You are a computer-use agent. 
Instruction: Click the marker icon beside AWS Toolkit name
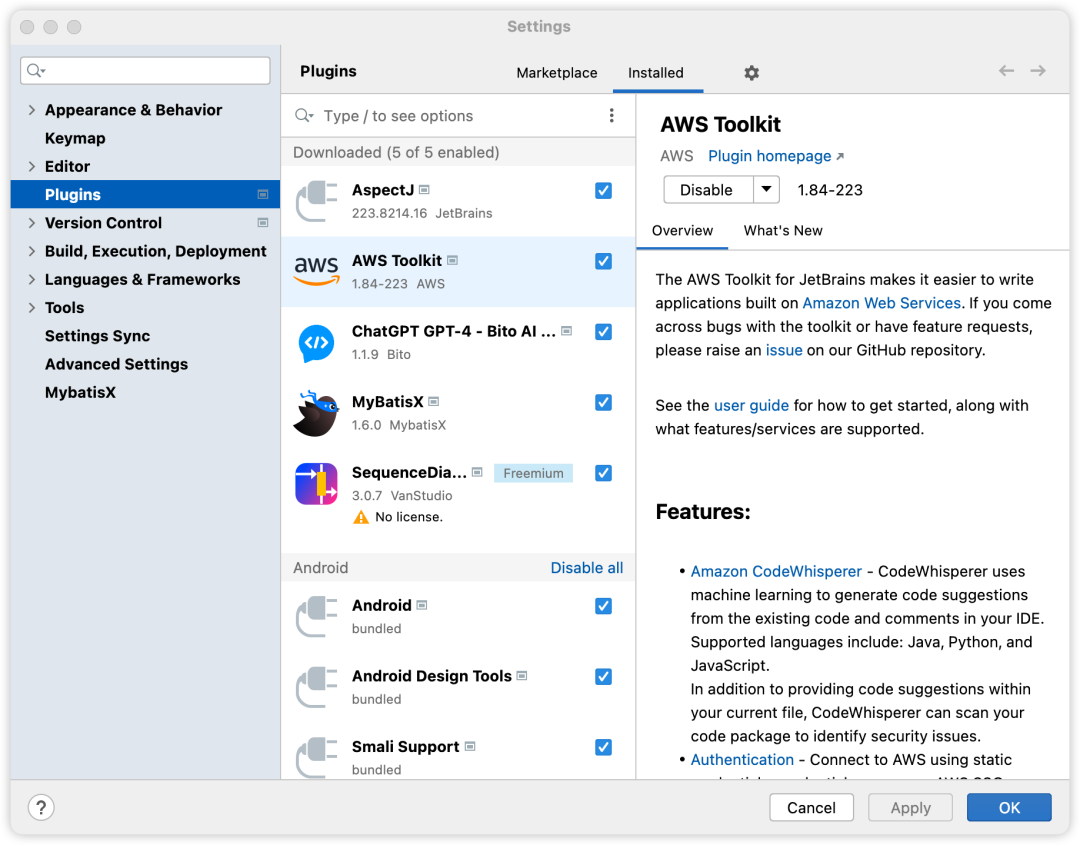[x=453, y=260]
